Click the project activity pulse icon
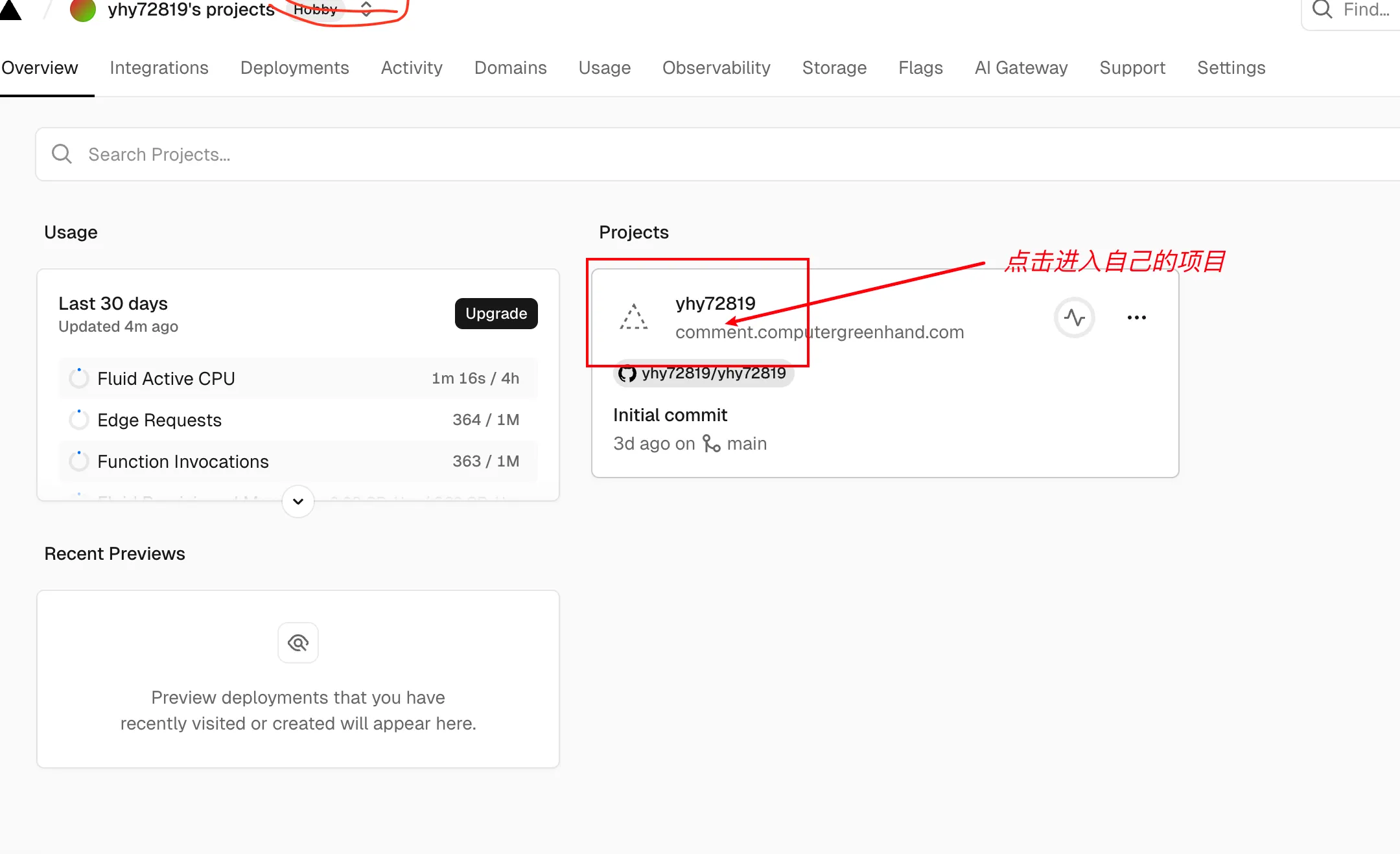Screen dimensions: 1400x854 (1074, 317)
